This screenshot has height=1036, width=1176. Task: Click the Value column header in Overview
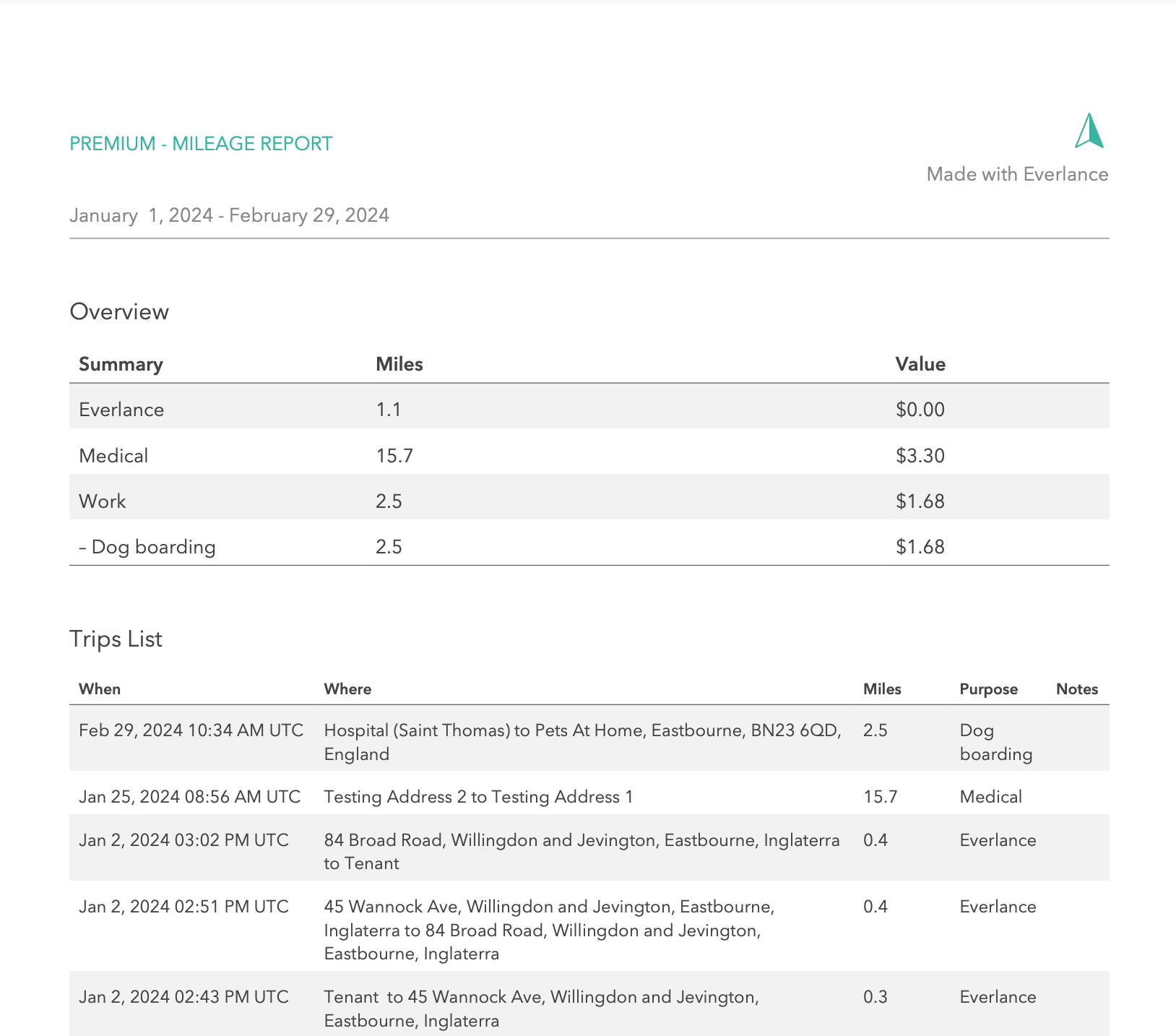pos(920,364)
